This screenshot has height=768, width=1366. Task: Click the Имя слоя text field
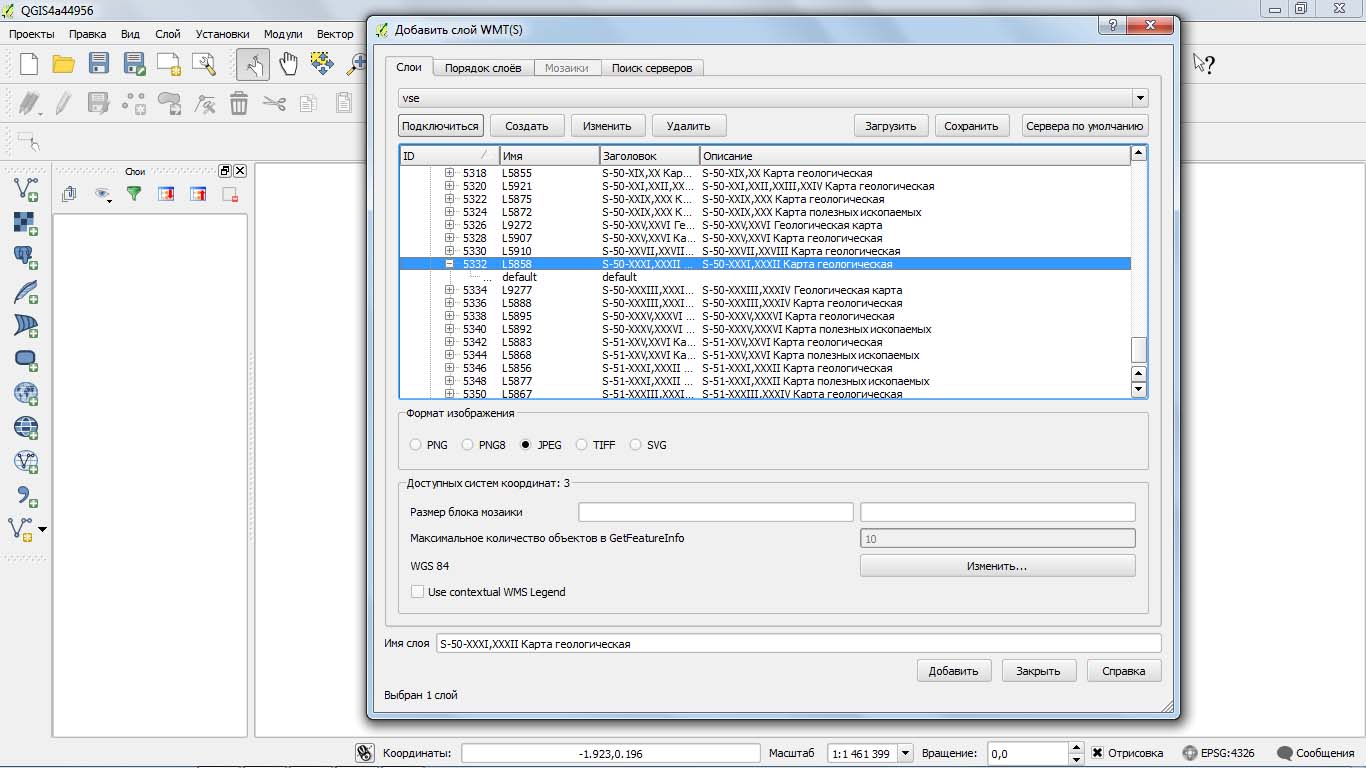pos(798,644)
